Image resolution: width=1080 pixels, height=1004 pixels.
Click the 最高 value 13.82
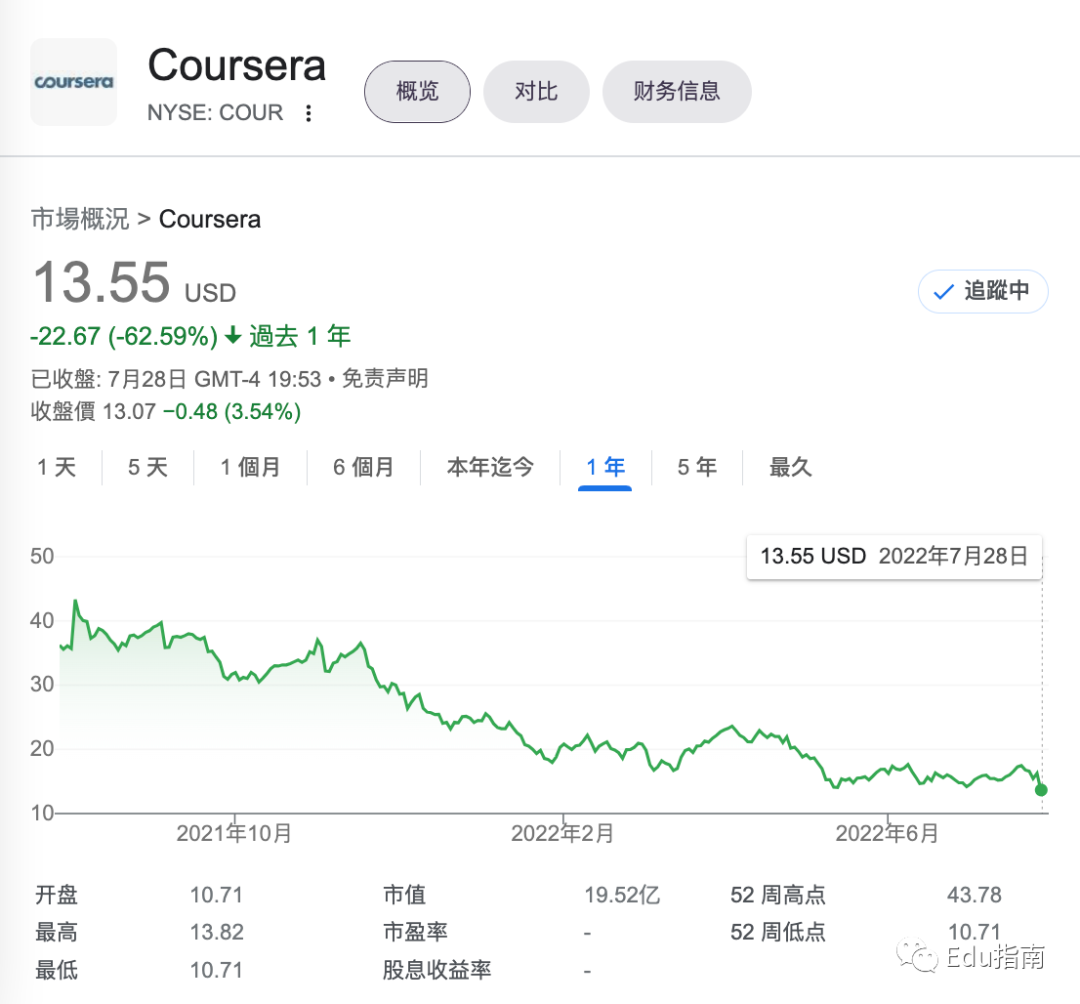click(x=217, y=932)
